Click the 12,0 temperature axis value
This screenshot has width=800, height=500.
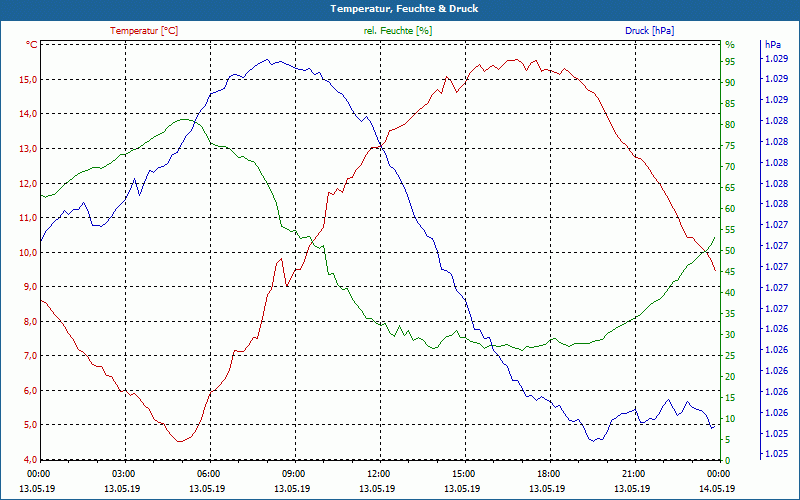(x=29, y=183)
